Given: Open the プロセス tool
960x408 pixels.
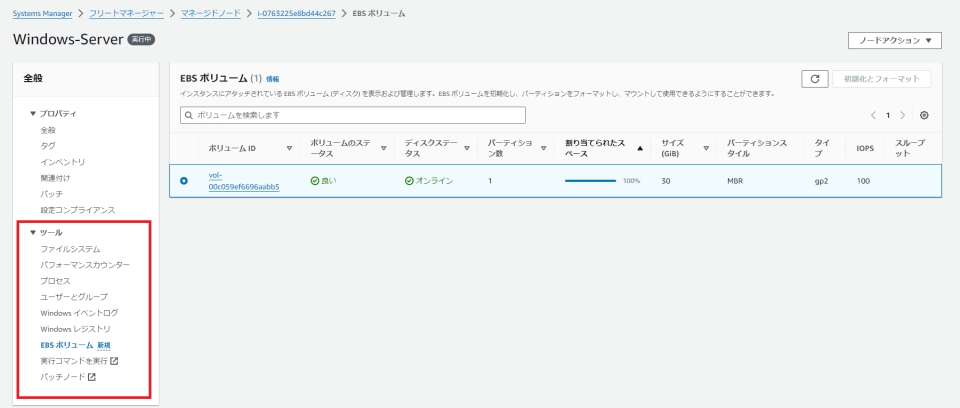Looking at the screenshot, I should pos(55,281).
